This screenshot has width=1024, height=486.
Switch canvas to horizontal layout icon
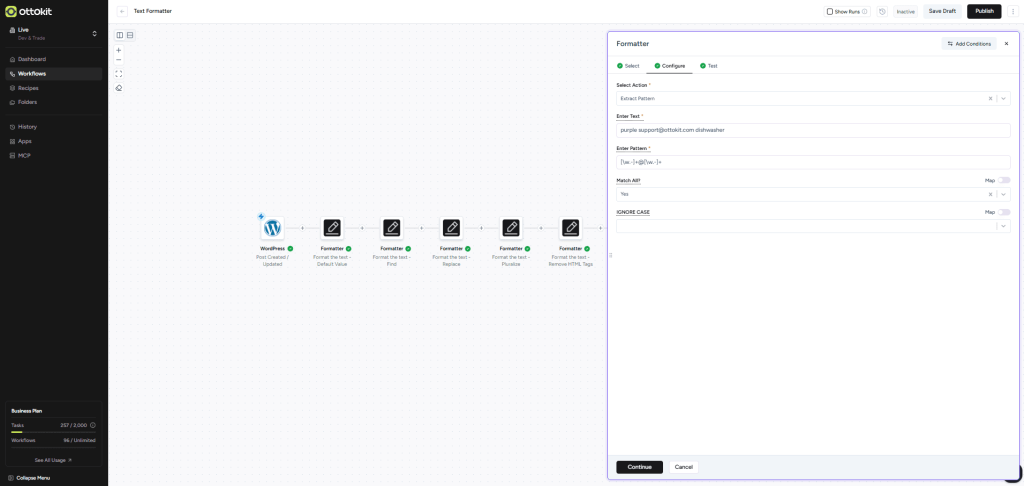pyautogui.click(x=130, y=35)
